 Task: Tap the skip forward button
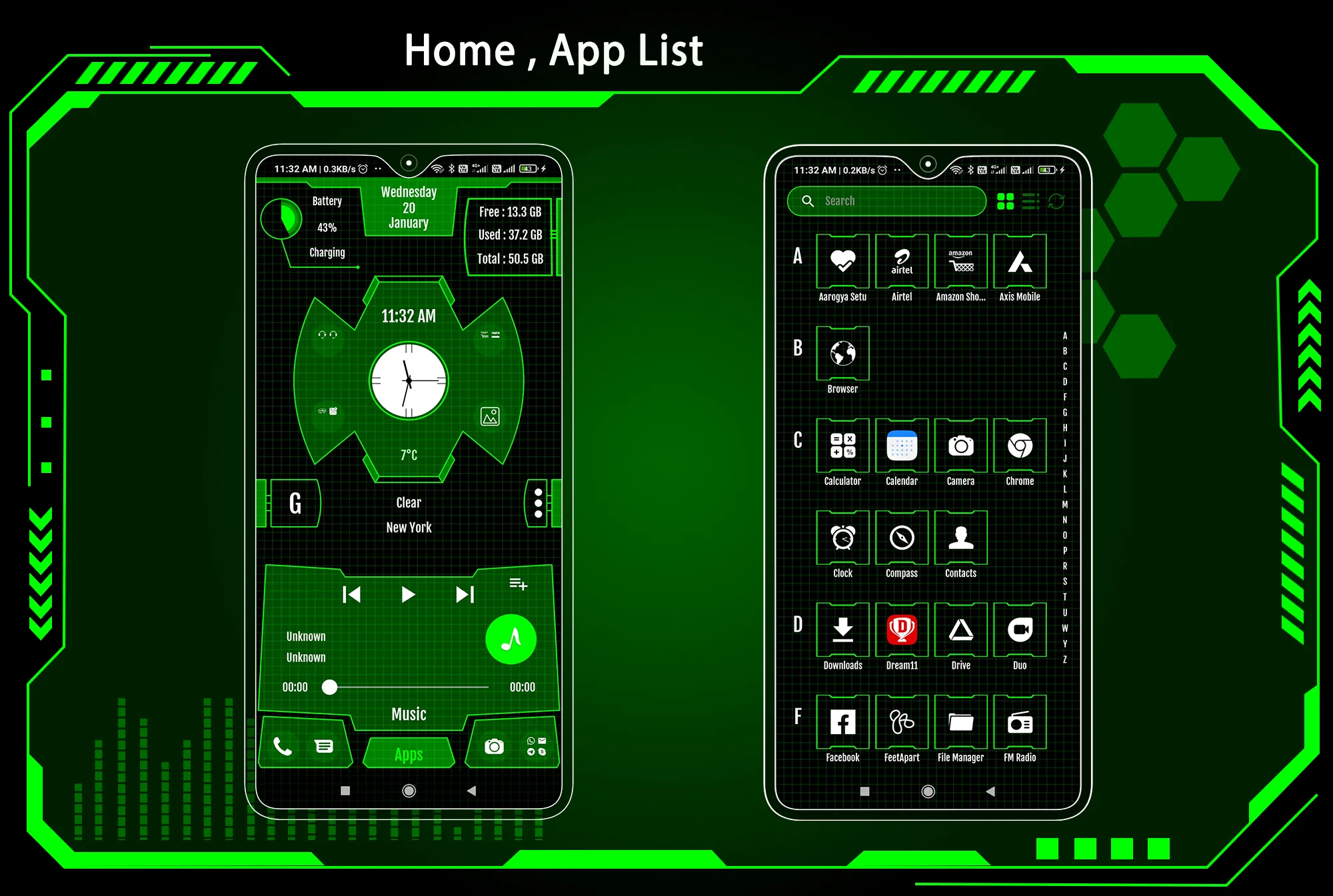pos(468,594)
